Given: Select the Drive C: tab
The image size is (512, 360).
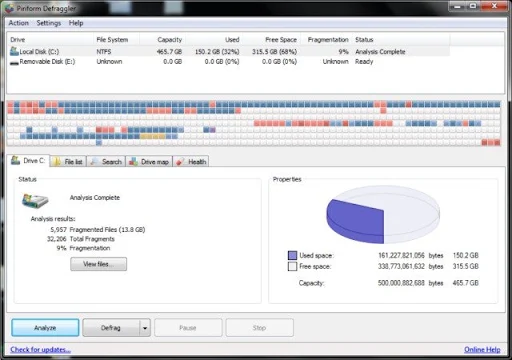Looking at the screenshot, I should pos(28,161).
